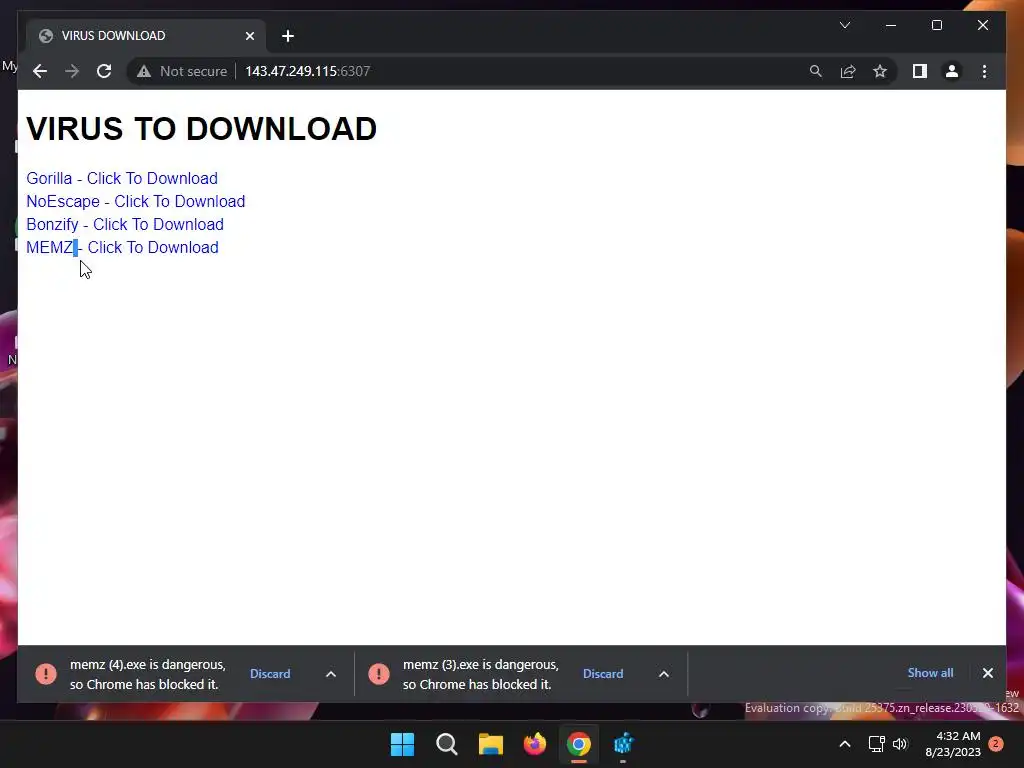Open the Chrome side panel

point(920,71)
